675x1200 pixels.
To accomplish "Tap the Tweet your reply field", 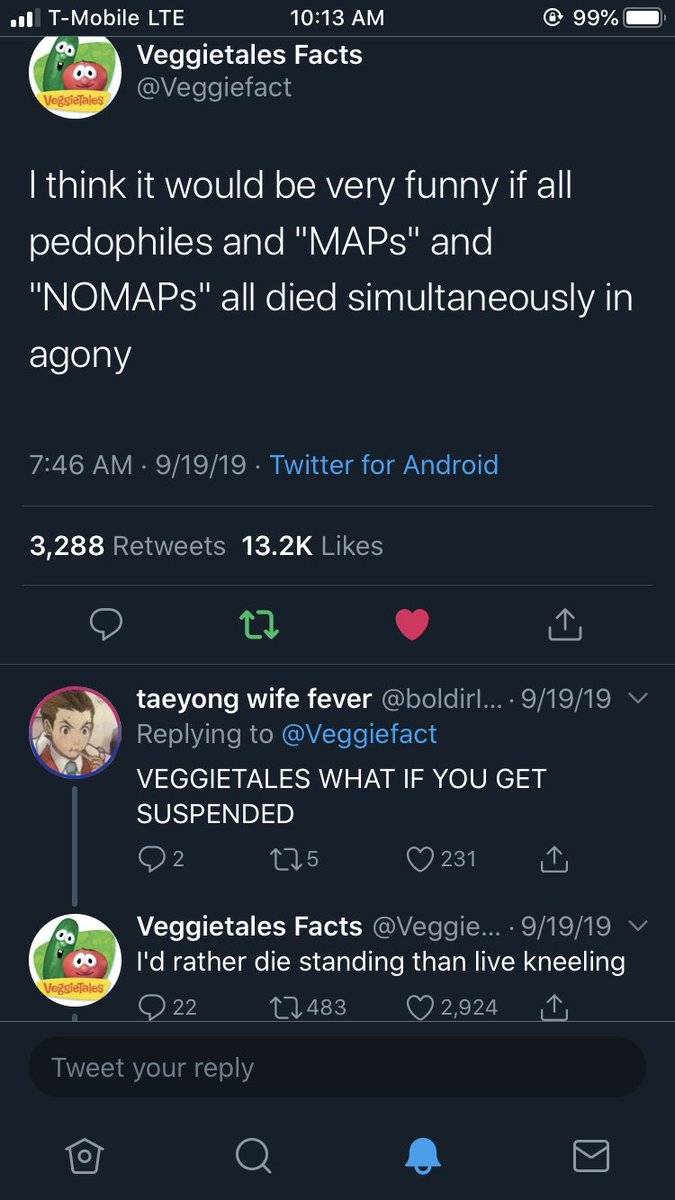I will 337,1067.
